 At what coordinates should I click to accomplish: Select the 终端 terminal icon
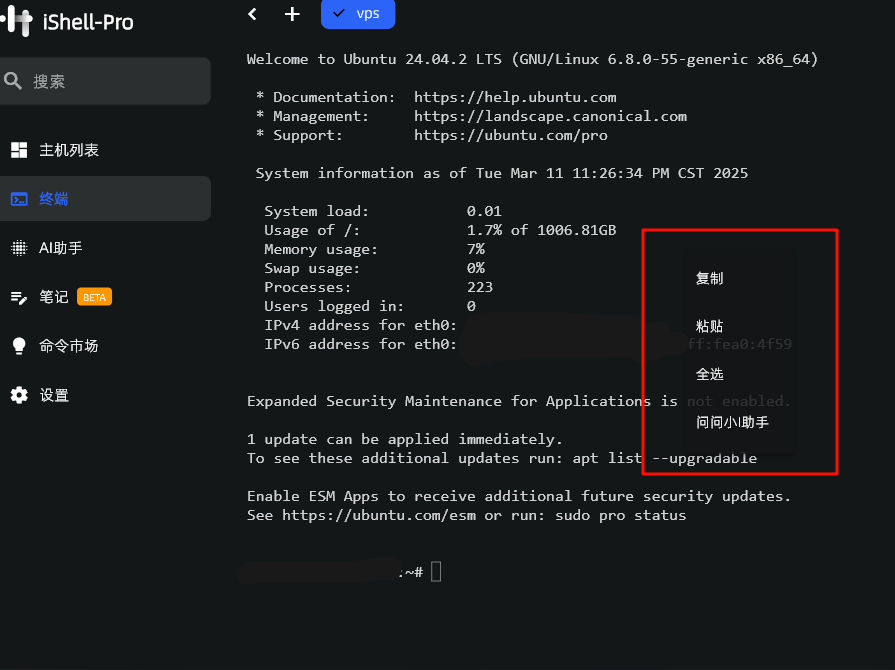click(19, 199)
